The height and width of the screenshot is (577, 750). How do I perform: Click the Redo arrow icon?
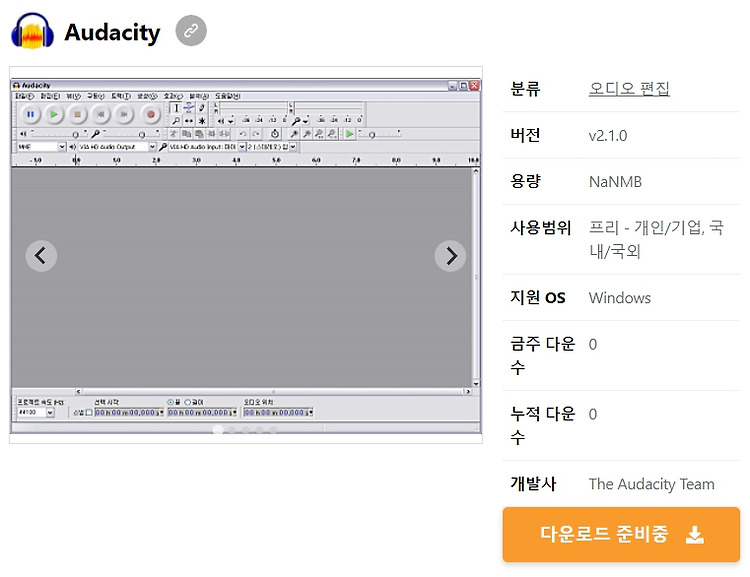256,134
